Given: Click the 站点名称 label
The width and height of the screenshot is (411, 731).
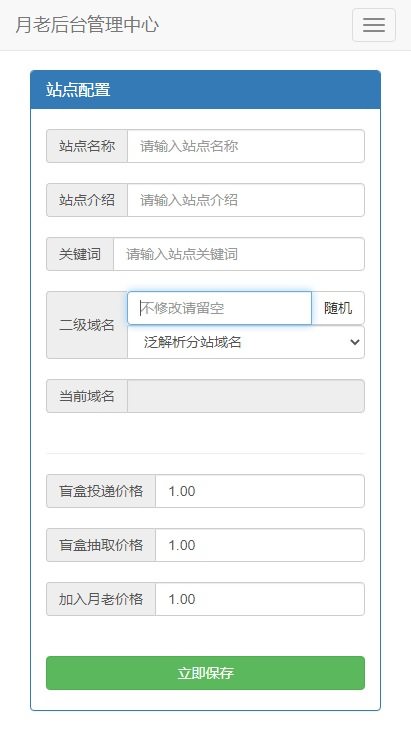Looking at the screenshot, I should [87, 146].
